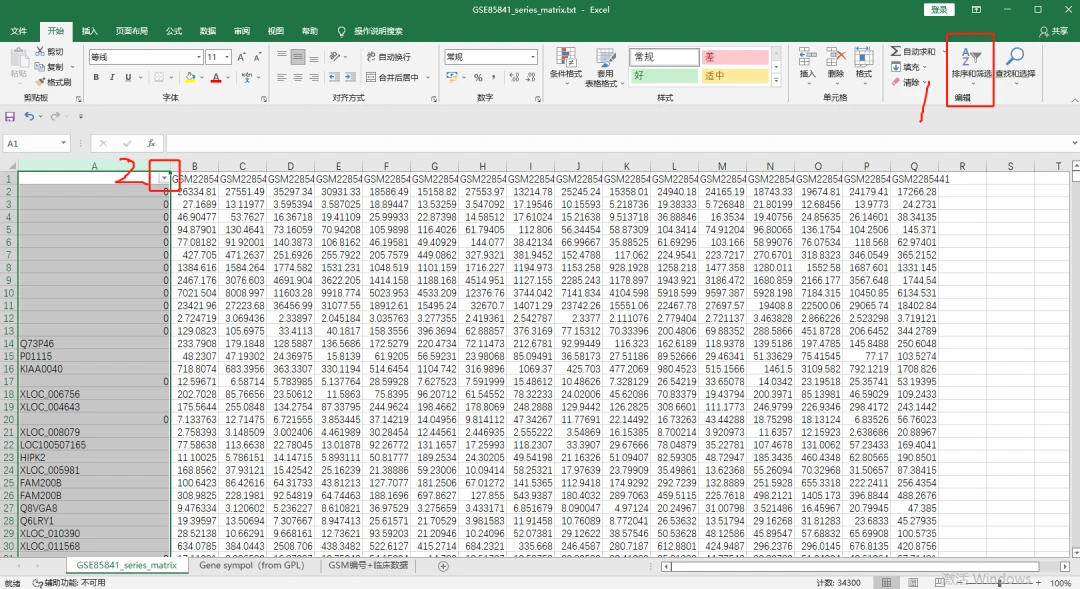Open the font name dropdown (等线)

tap(199, 57)
